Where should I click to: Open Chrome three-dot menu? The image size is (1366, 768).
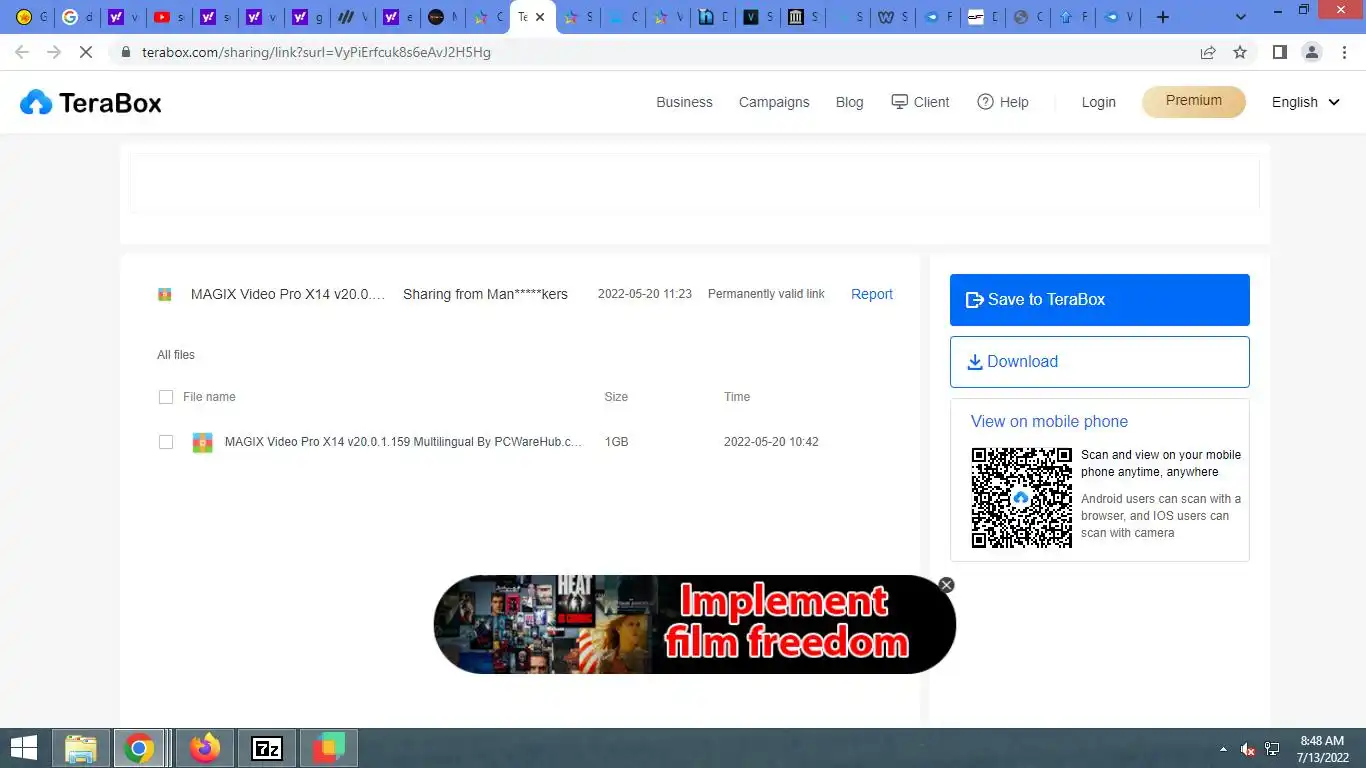pyautogui.click(x=1344, y=52)
